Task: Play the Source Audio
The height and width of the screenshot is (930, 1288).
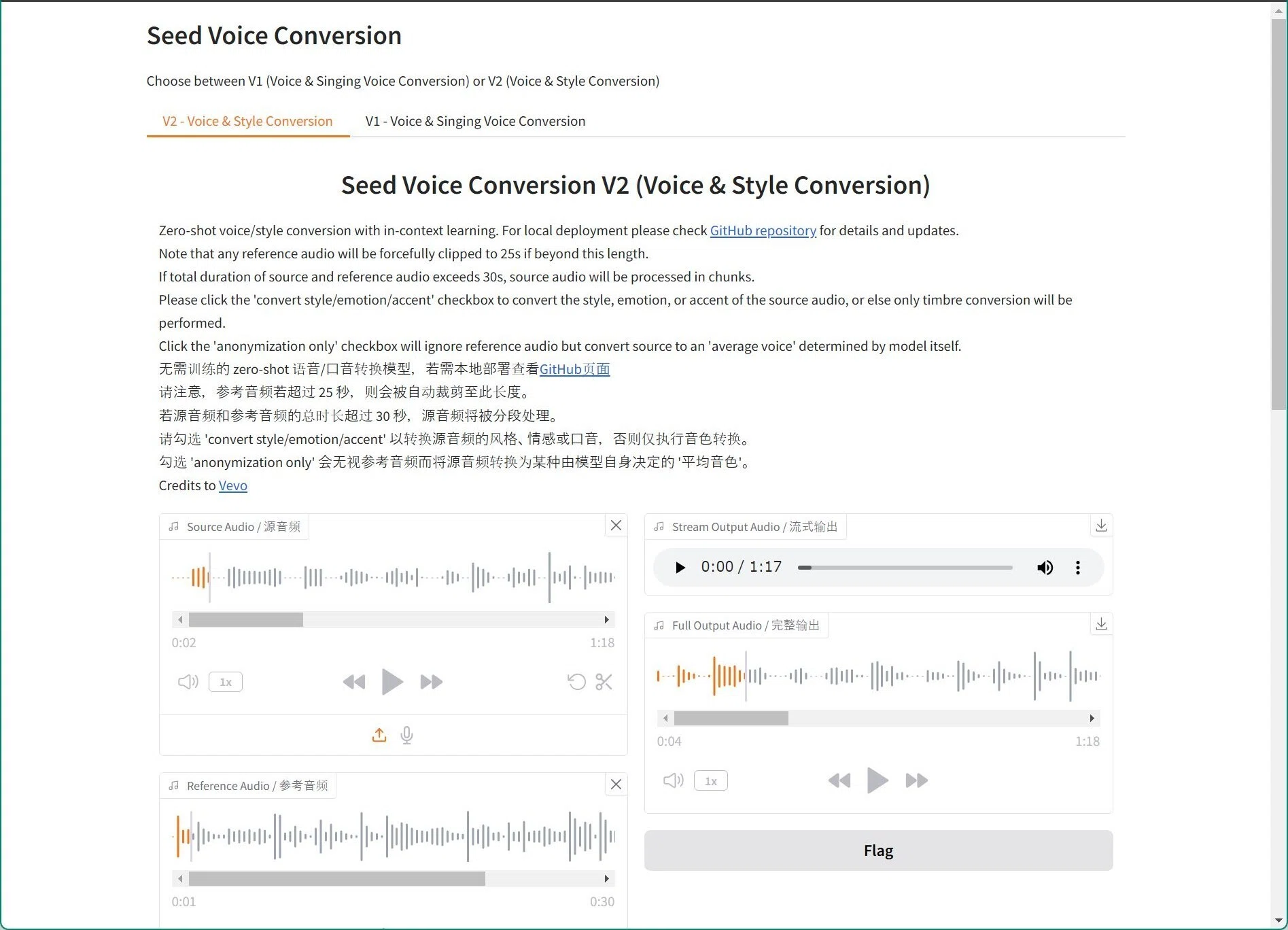Action: point(392,682)
